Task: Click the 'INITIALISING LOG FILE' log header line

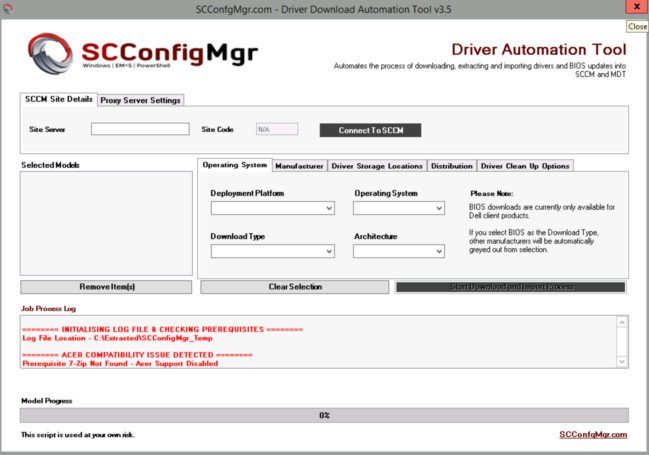Action: [162, 329]
